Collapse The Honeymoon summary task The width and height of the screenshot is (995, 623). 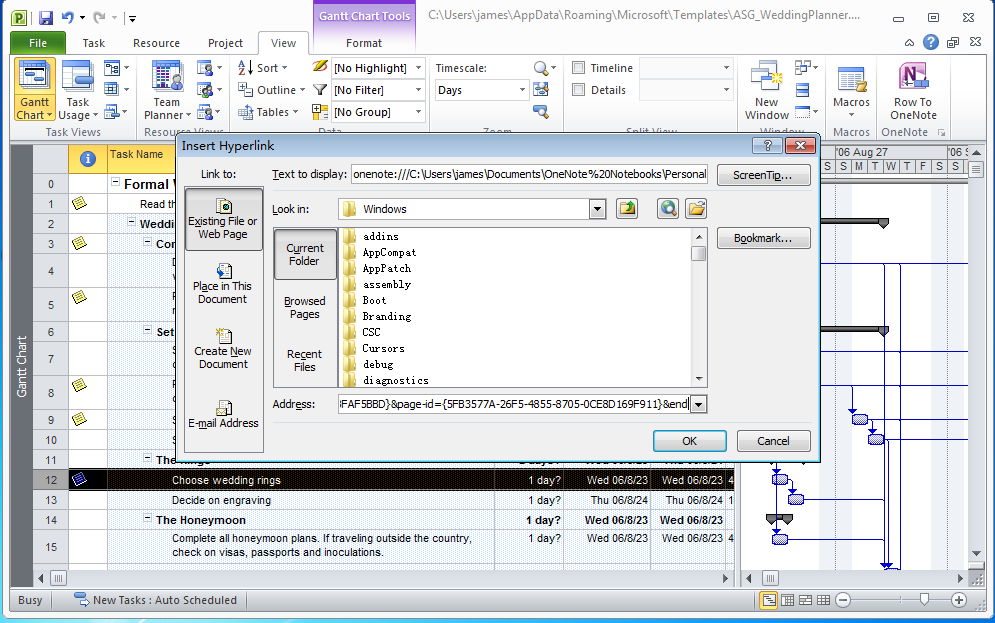pyautogui.click(x=147, y=519)
